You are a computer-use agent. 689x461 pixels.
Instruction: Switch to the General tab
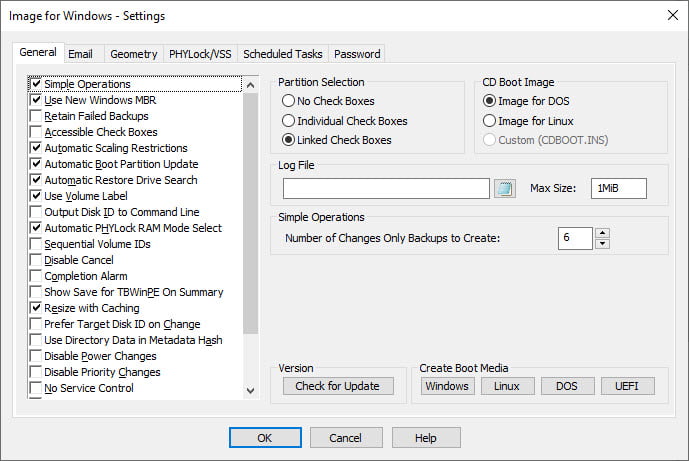coord(38,52)
